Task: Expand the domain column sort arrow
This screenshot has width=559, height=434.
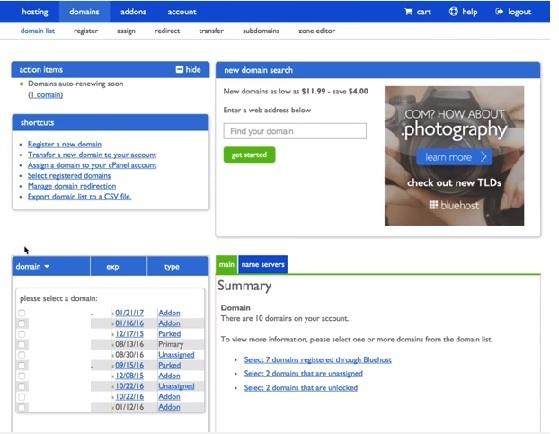Action: click(47, 266)
